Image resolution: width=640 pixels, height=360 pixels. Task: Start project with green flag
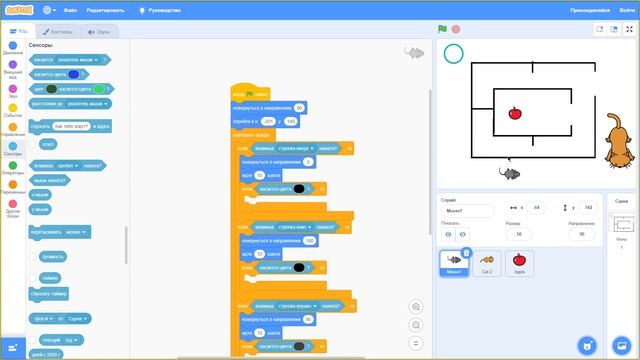click(x=442, y=29)
